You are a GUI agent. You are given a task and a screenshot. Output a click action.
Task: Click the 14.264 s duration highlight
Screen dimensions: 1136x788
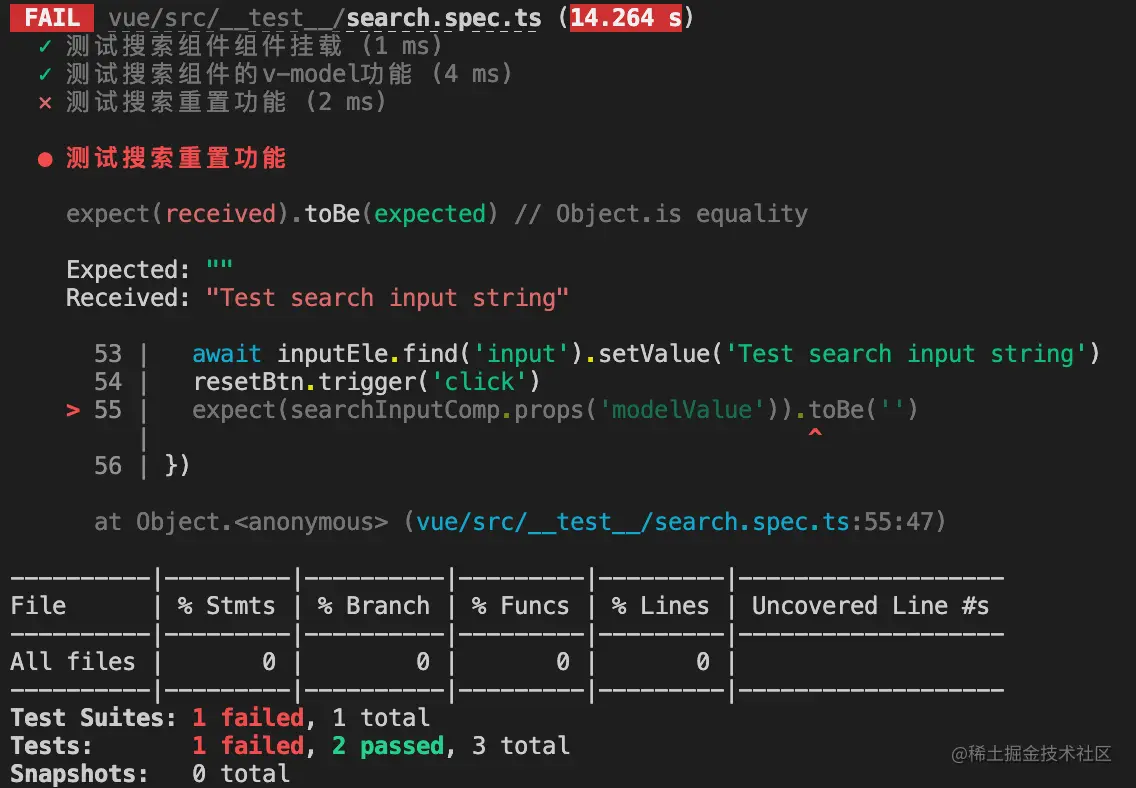pyautogui.click(x=625, y=17)
